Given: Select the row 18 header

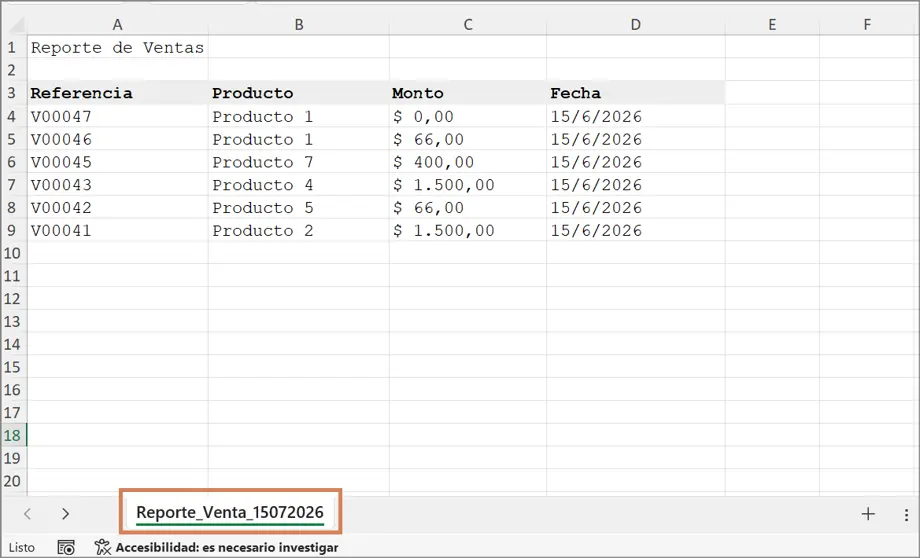Looking at the screenshot, I should (12, 435).
